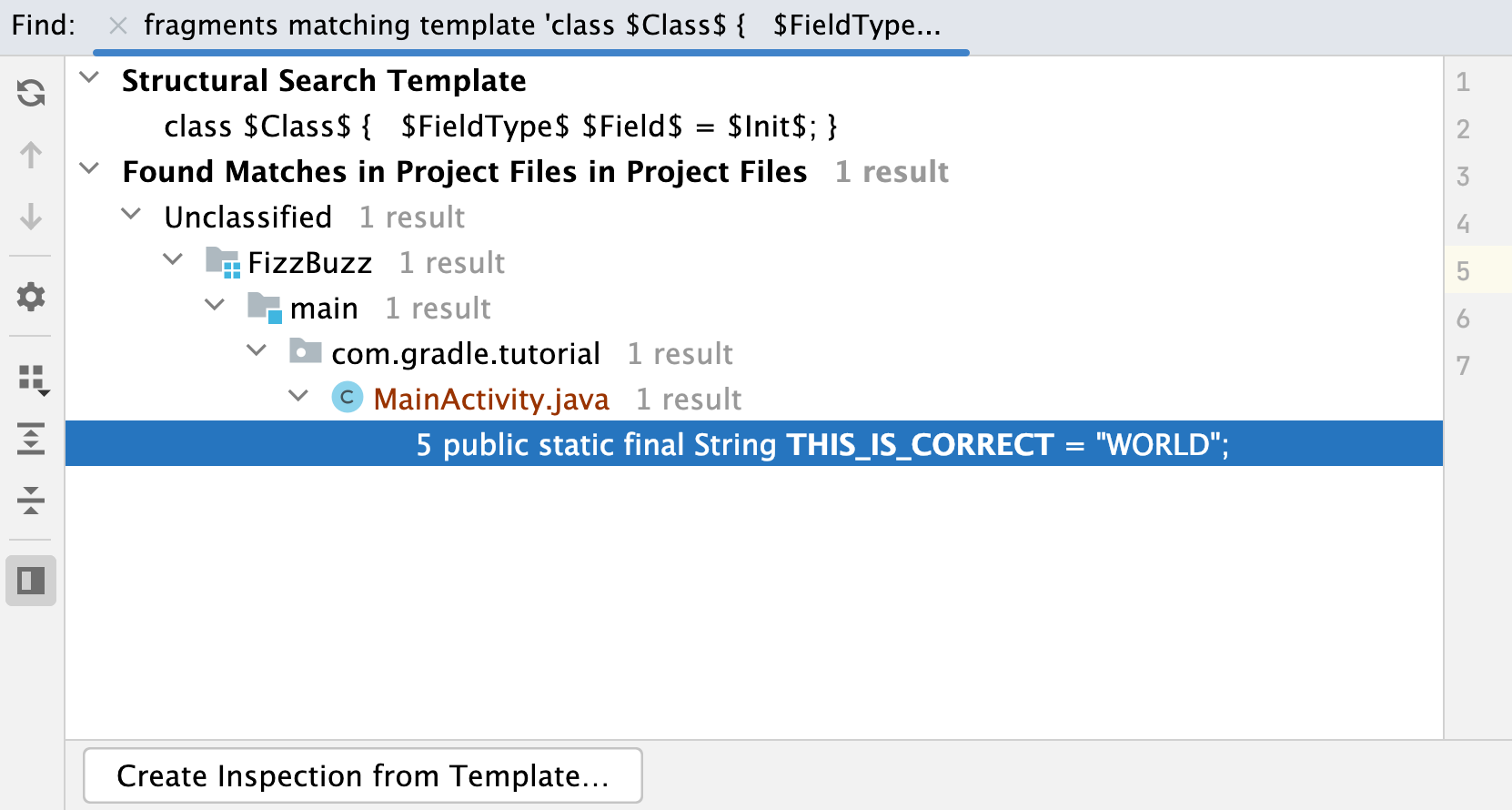Viewport: 1512px width, 810px height.
Task: Expand all results in the tree
Action: [31, 440]
